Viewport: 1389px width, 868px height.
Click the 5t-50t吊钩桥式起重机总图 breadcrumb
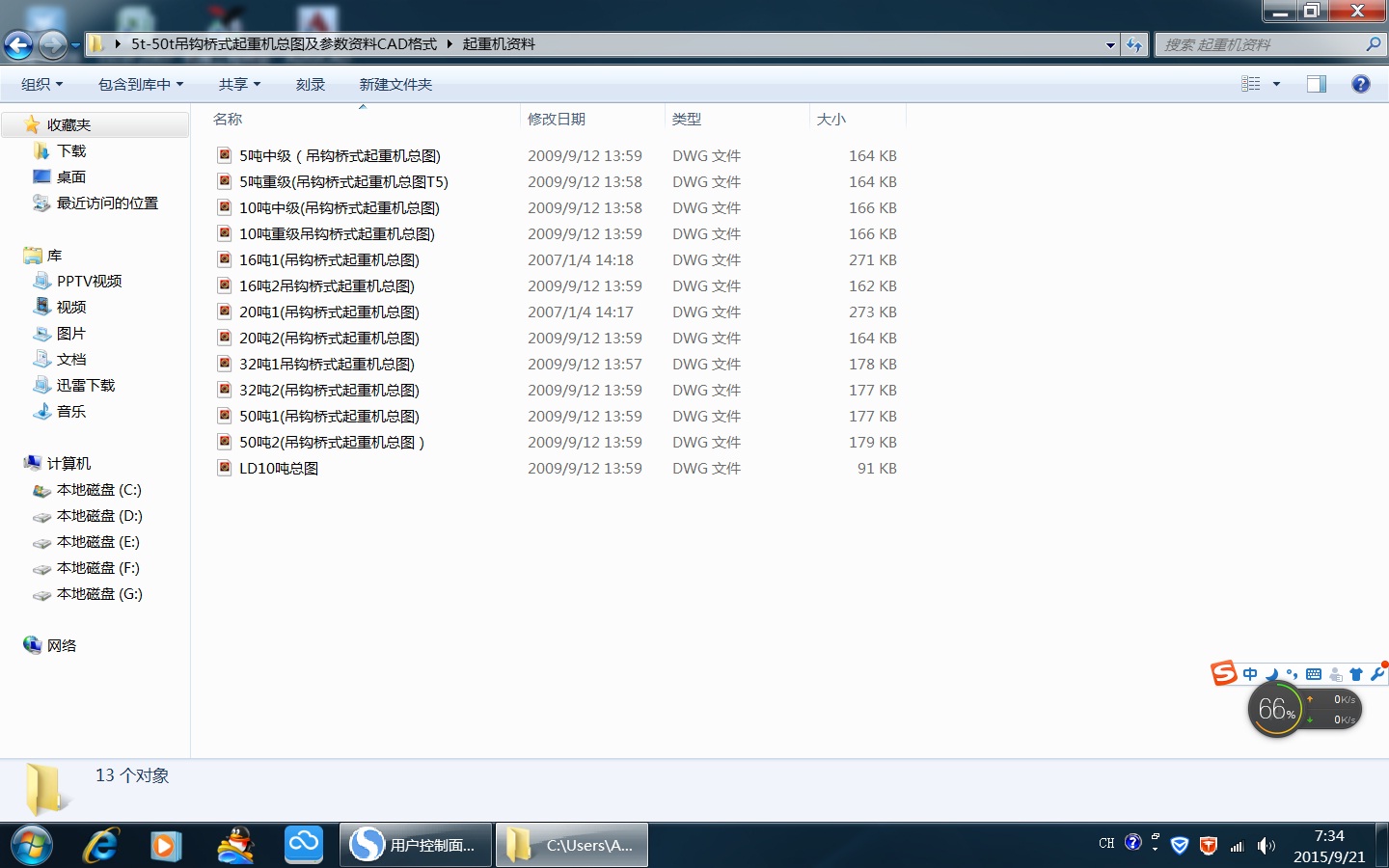[x=285, y=43]
